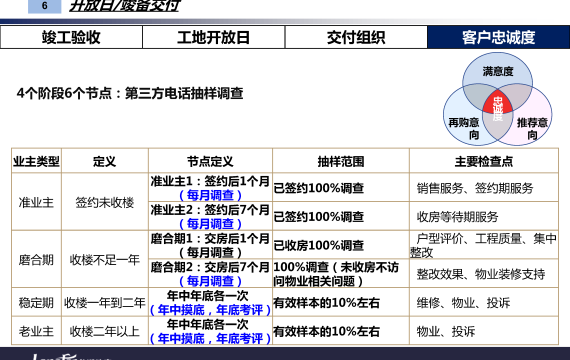Select cell 销售服务、签约期服务
This screenshot has width=570, height=360.
(x=484, y=188)
